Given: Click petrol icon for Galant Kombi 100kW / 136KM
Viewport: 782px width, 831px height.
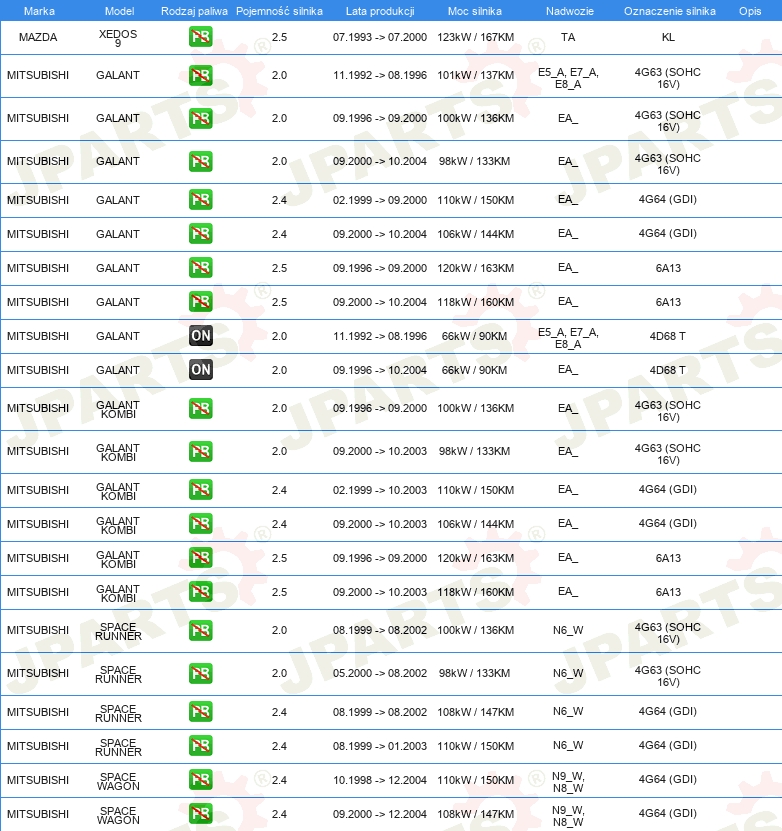Looking at the screenshot, I should click(201, 409).
